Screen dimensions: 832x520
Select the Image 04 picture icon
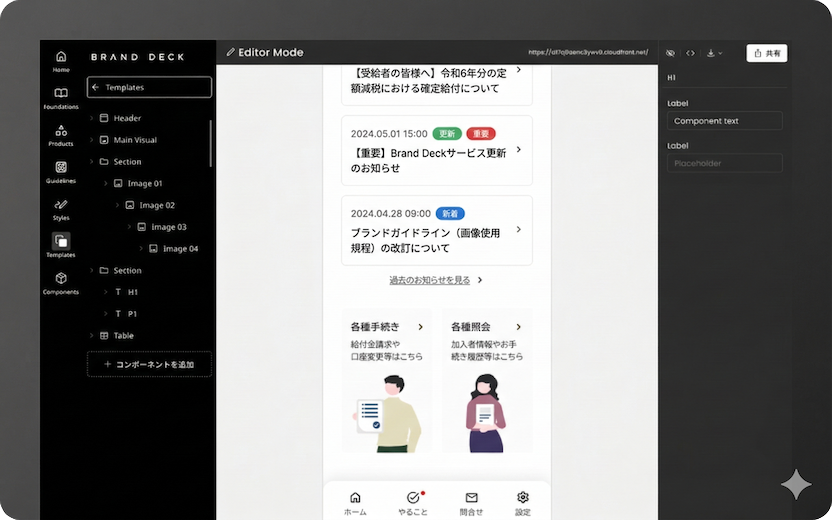pyautogui.click(x=153, y=248)
